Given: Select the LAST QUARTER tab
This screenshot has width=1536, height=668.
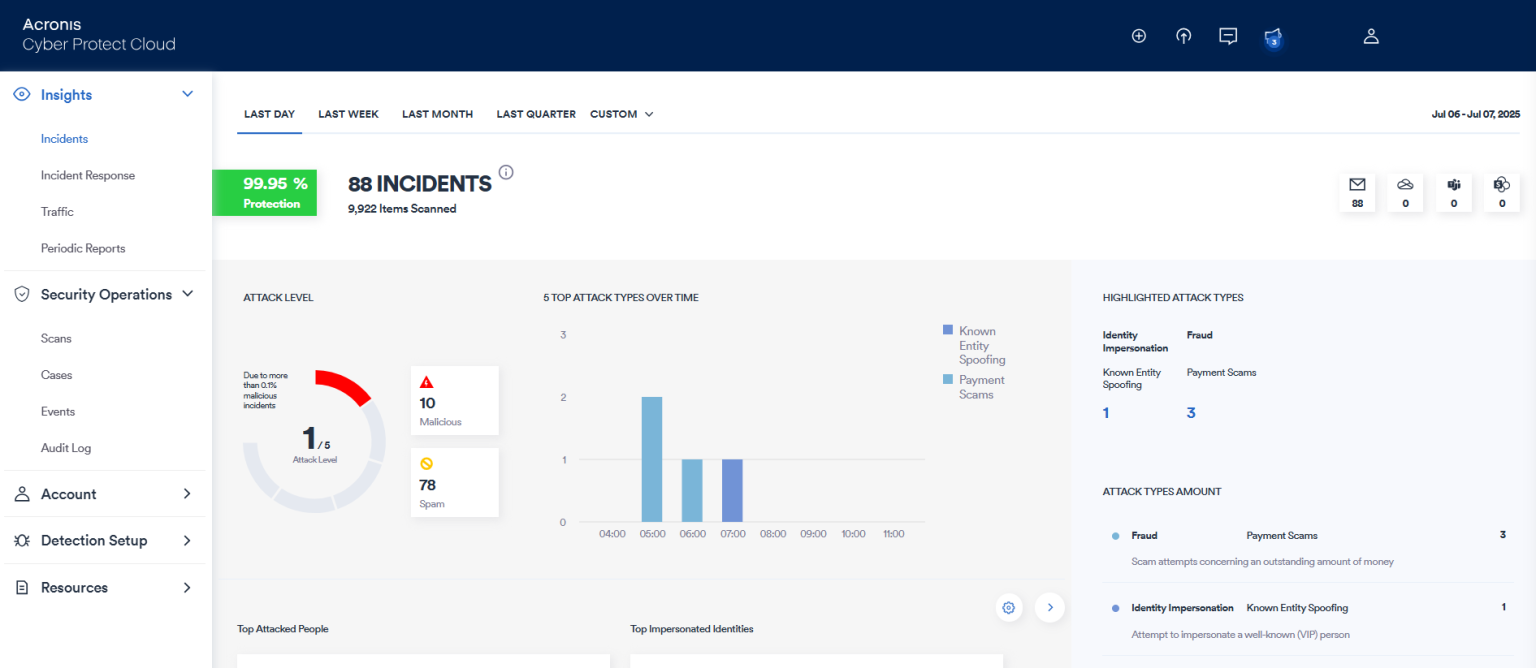Looking at the screenshot, I should (536, 114).
